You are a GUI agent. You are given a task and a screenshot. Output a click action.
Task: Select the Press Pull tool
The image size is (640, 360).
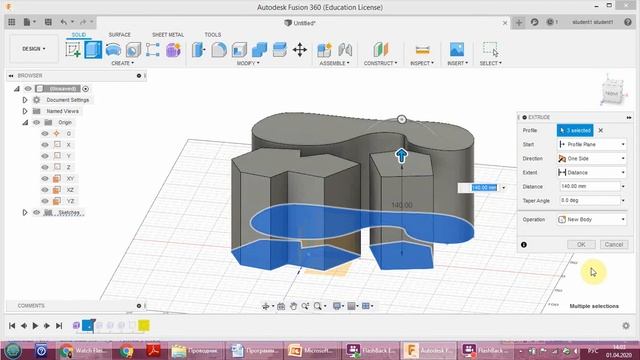click(199, 50)
